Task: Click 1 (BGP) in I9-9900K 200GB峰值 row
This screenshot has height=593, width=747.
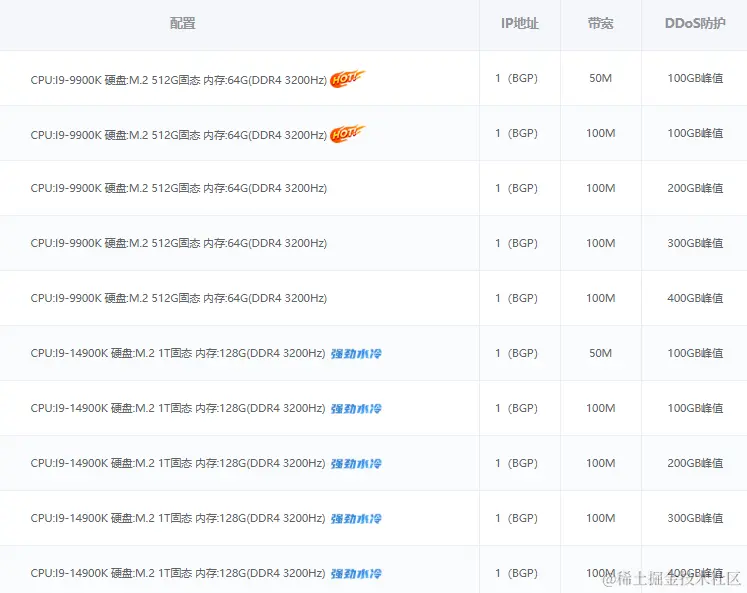Action: click(516, 188)
